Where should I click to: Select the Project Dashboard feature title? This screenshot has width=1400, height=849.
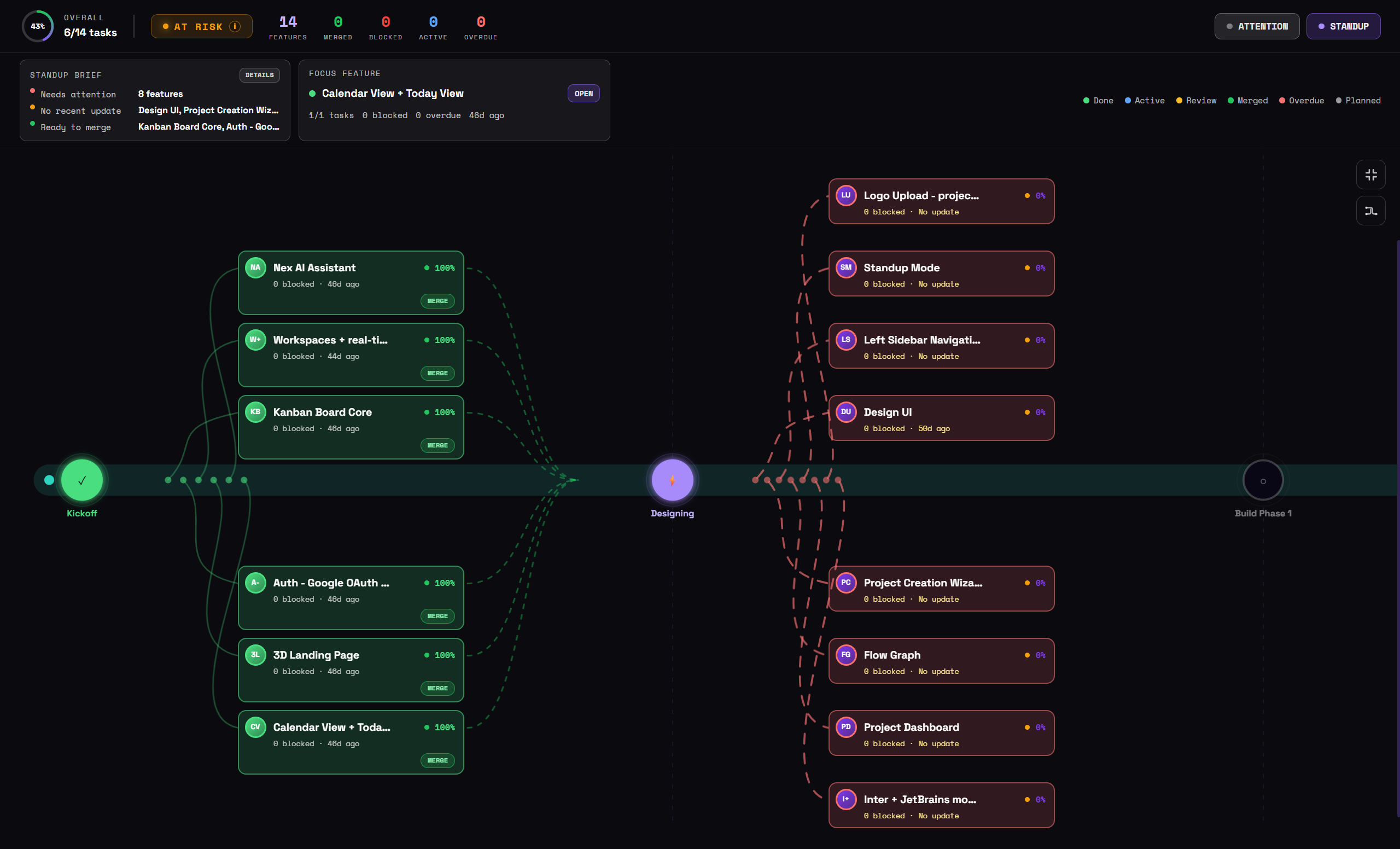click(911, 727)
